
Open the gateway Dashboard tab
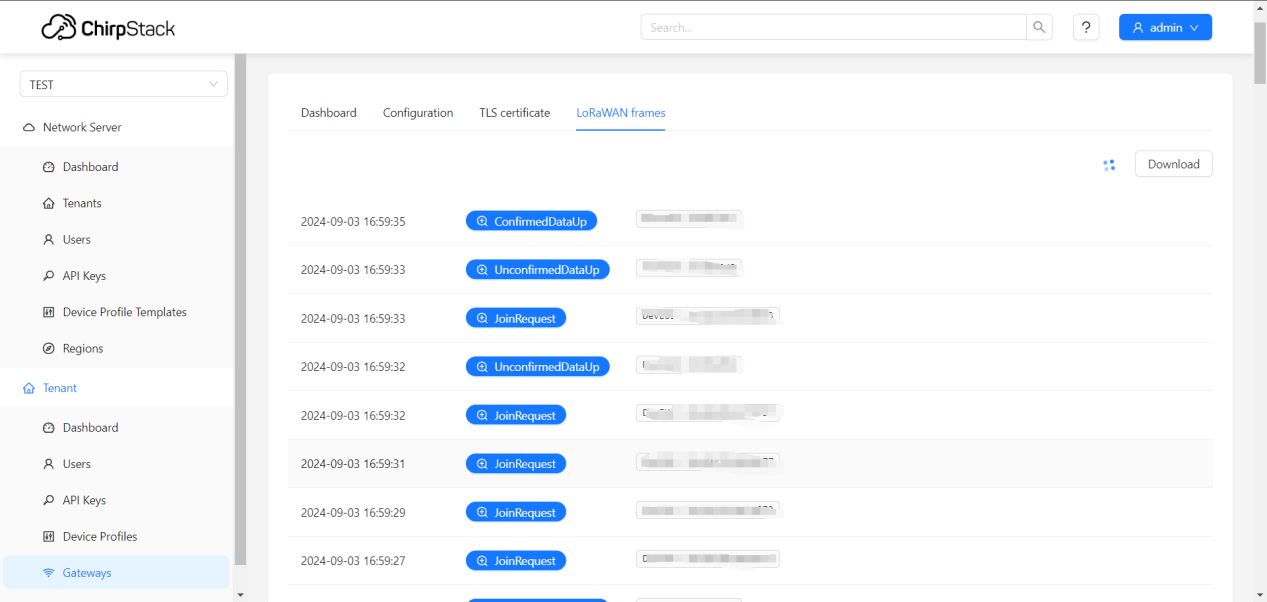point(328,113)
